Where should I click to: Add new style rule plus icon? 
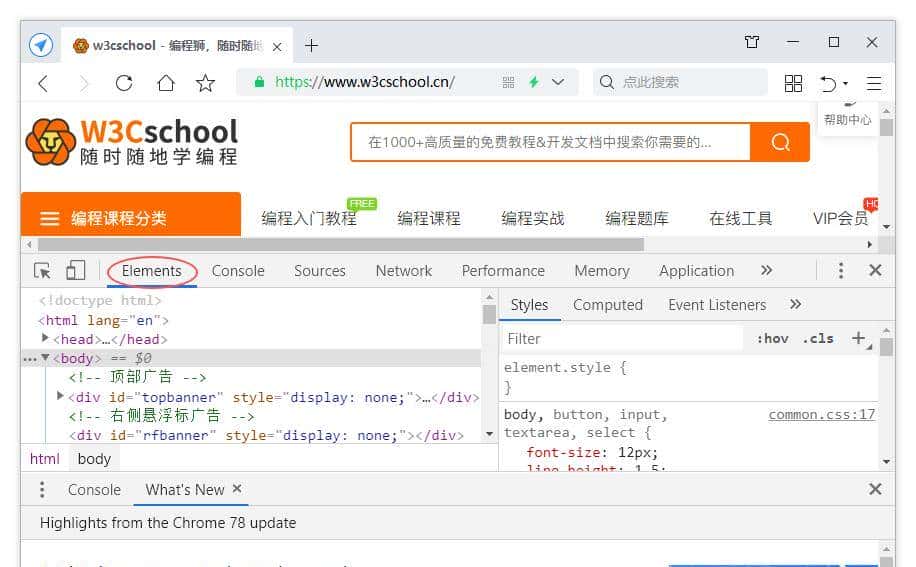click(x=858, y=338)
